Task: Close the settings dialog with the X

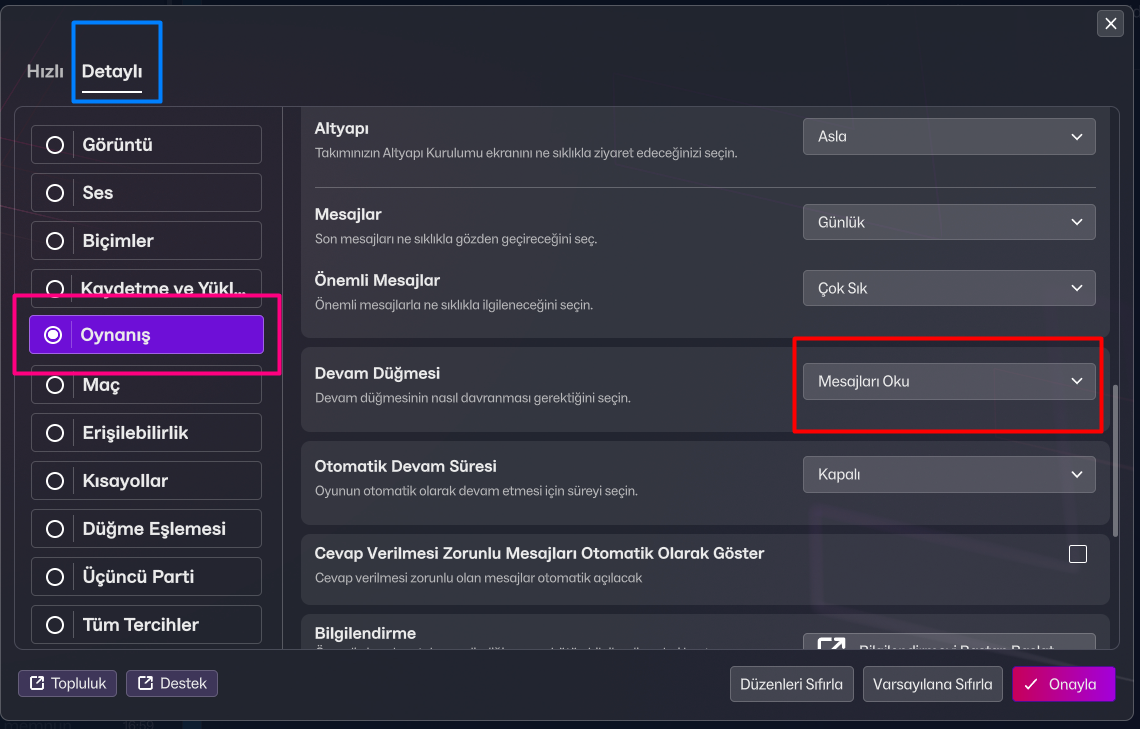Action: [x=1110, y=23]
